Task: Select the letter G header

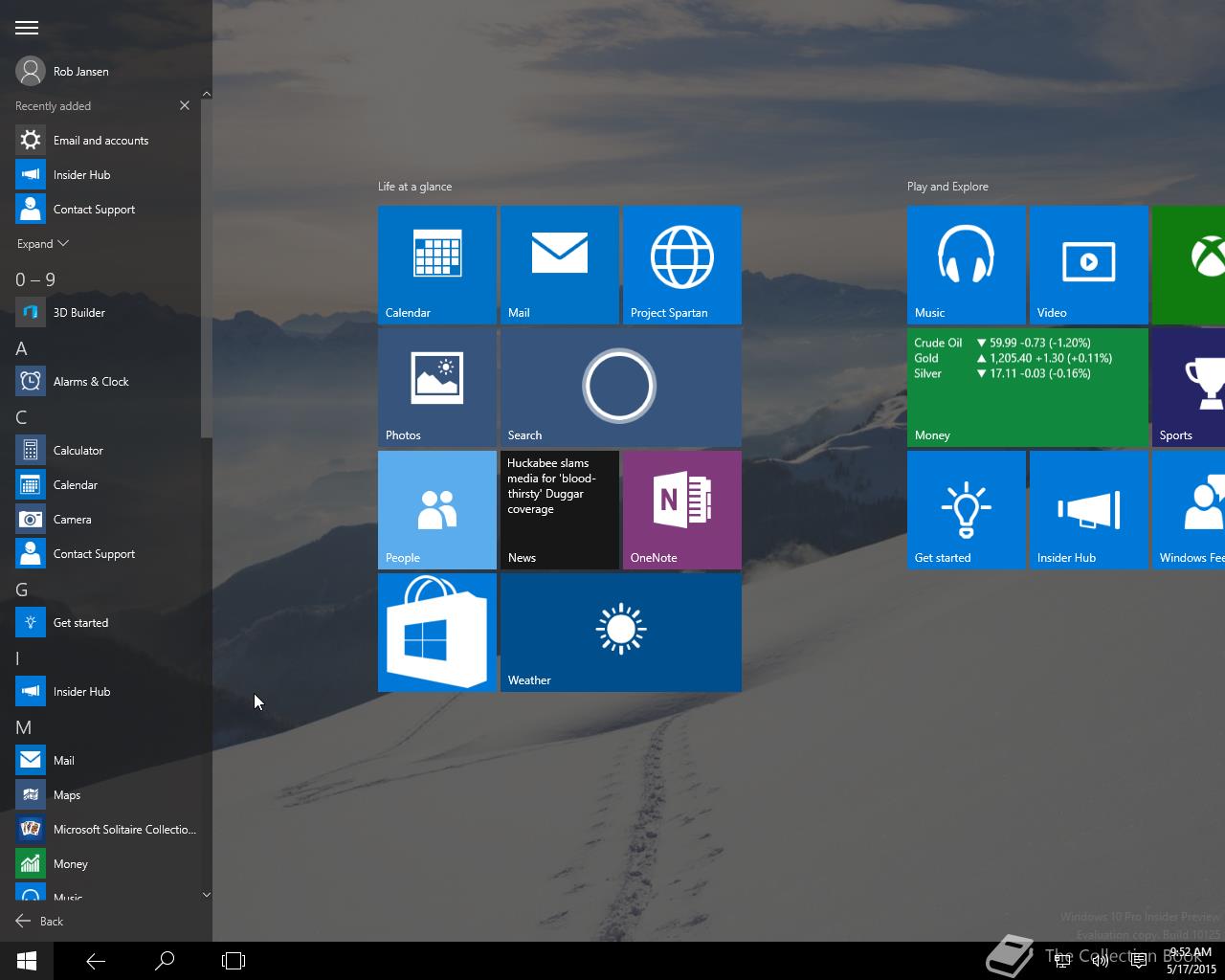Action: 21,590
